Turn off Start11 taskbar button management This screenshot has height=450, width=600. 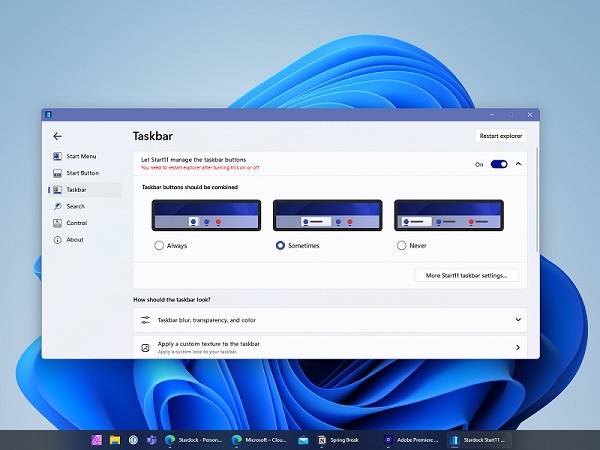click(x=499, y=164)
